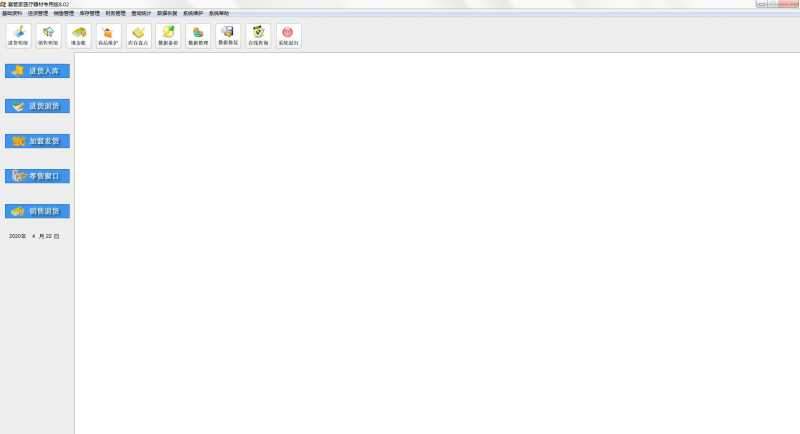Viewport: 800px width, 434px height.
Task: Click the 数据恢复 restore icon
Action: [228, 36]
